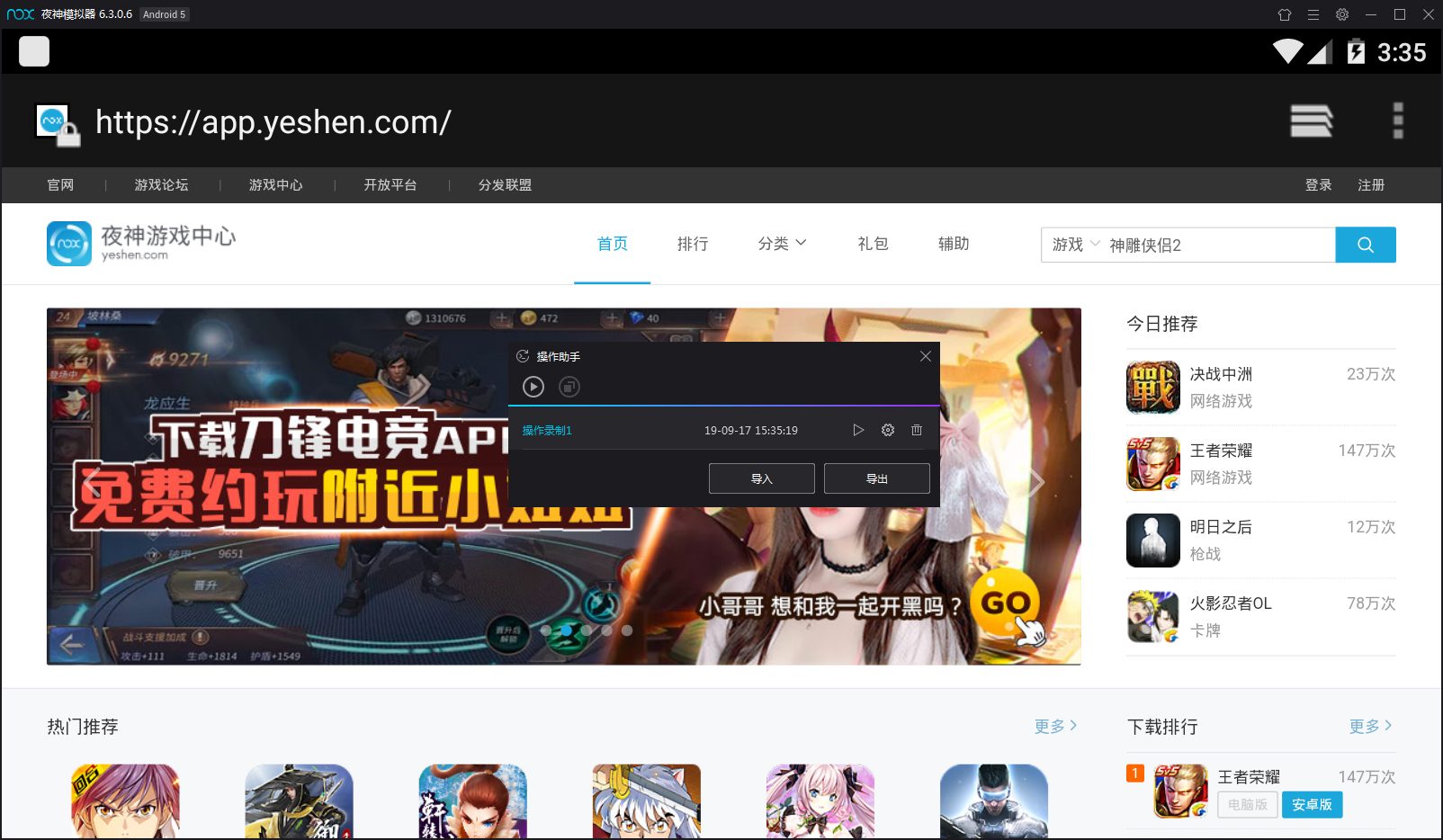Open the 礼包 tab
Image resolution: width=1443 pixels, height=840 pixels.
873,244
